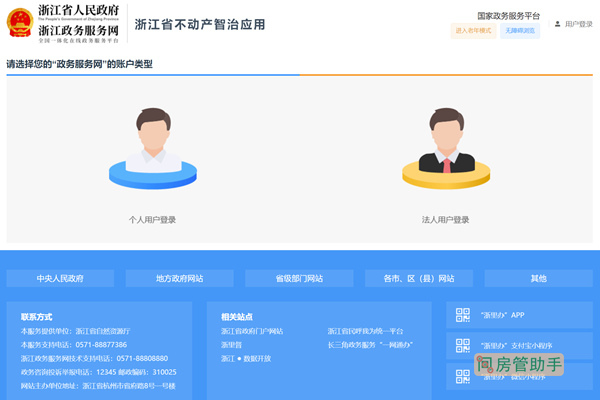Click the heading 请选择您的"政务服务网"的账户类型
600x400 pixels.
(80, 64)
